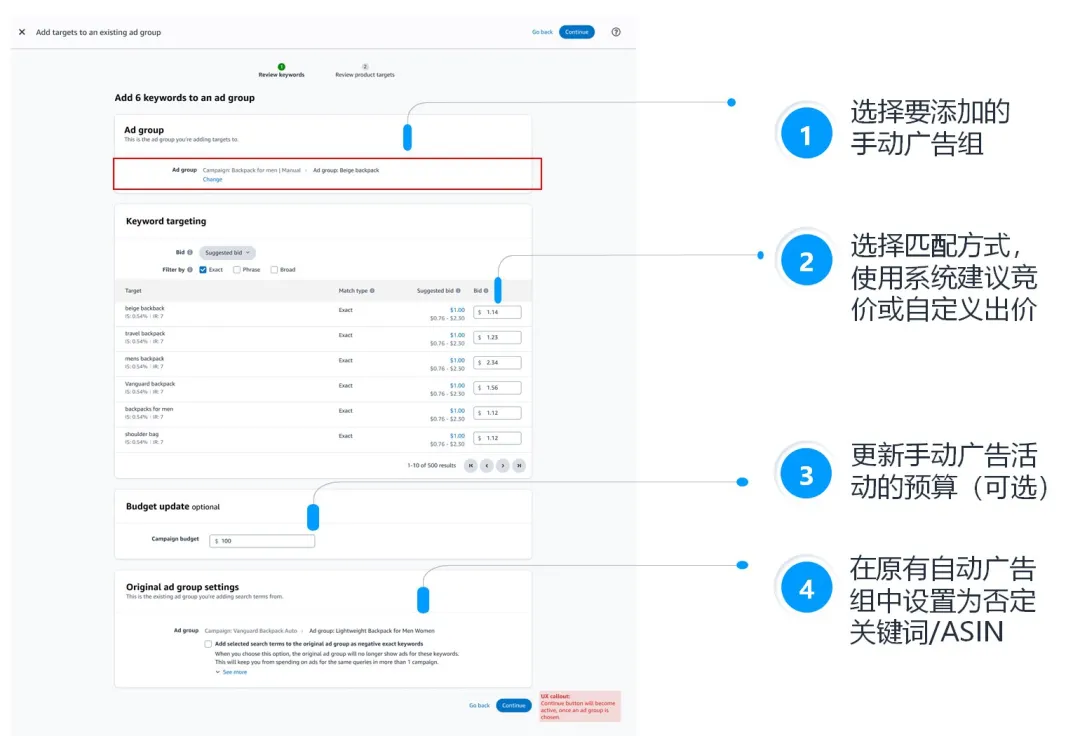Click the bottom Go back link

click(479, 705)
